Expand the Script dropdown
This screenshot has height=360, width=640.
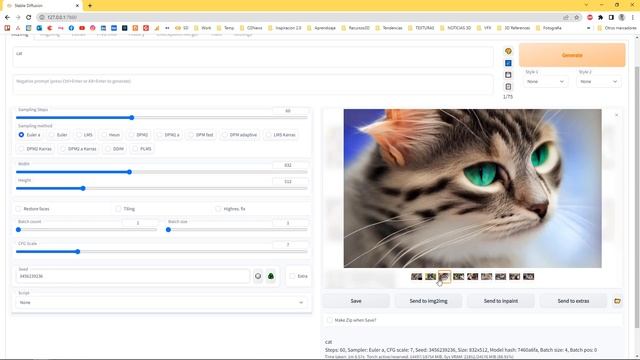tap(161, 302)
